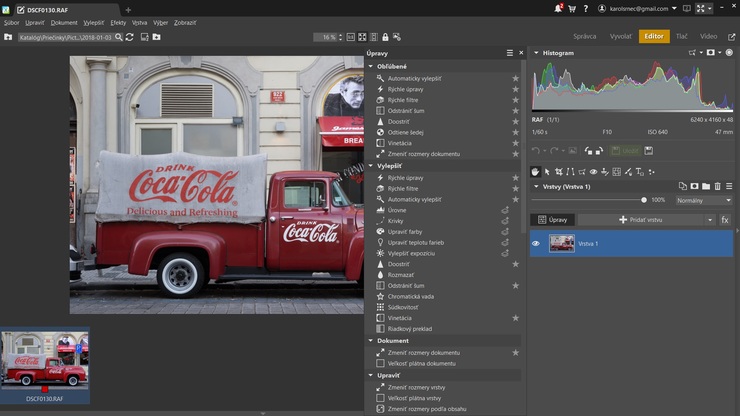The height and width of the screenshot is (416, 740).
Task: Delete layer with the trash icon
Action: (x=717, y=187)
